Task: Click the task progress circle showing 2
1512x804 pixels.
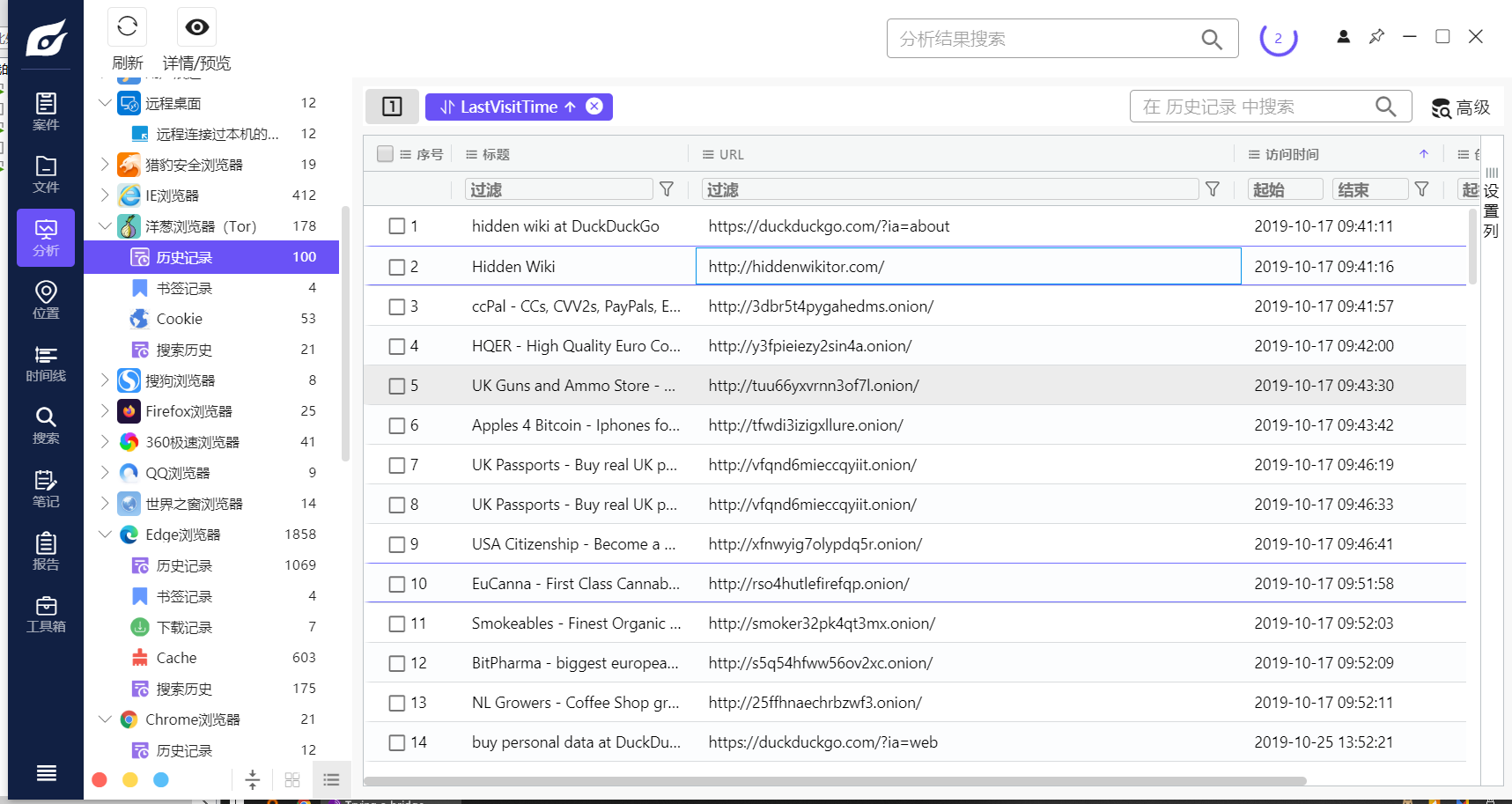Action: click(x=1278, y=39)
